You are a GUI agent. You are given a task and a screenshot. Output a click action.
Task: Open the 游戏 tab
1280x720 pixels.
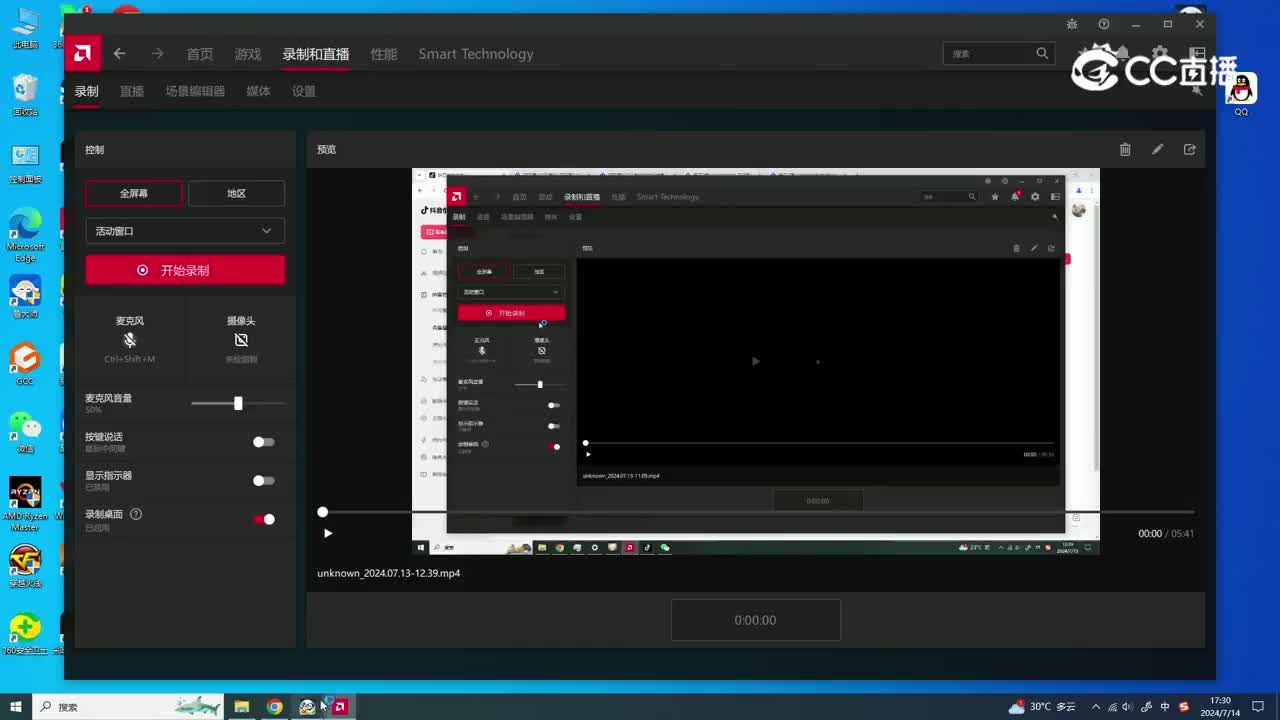point(248,54)
